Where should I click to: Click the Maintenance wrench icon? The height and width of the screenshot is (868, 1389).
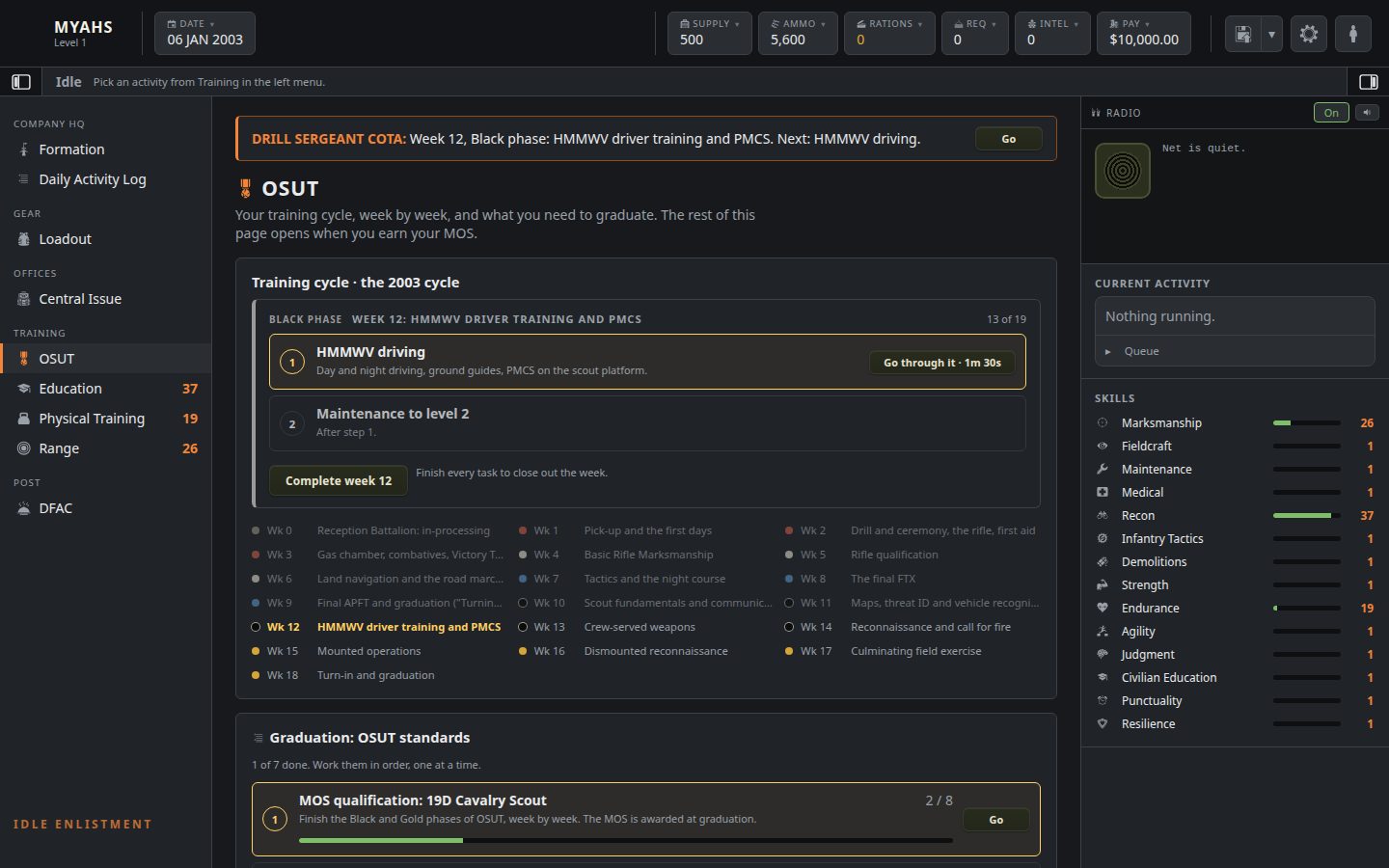tap(1103, 469)
